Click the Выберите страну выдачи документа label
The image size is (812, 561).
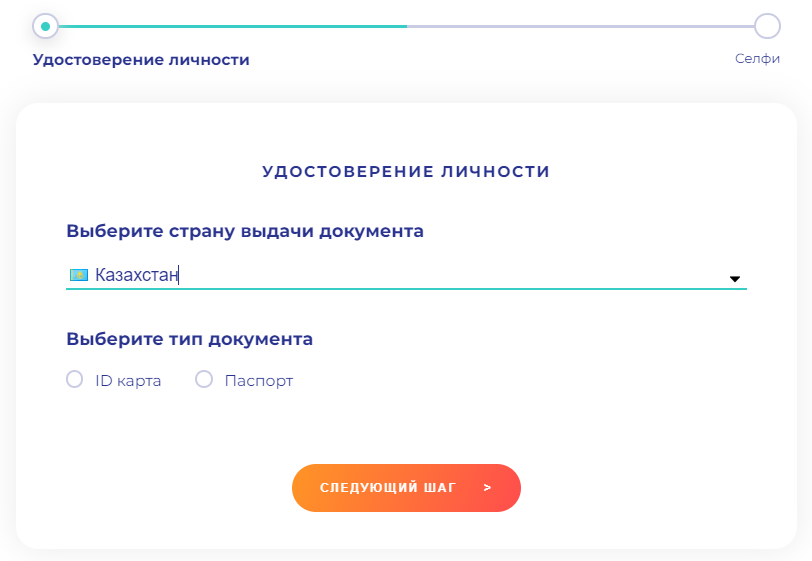pos(245,231)
